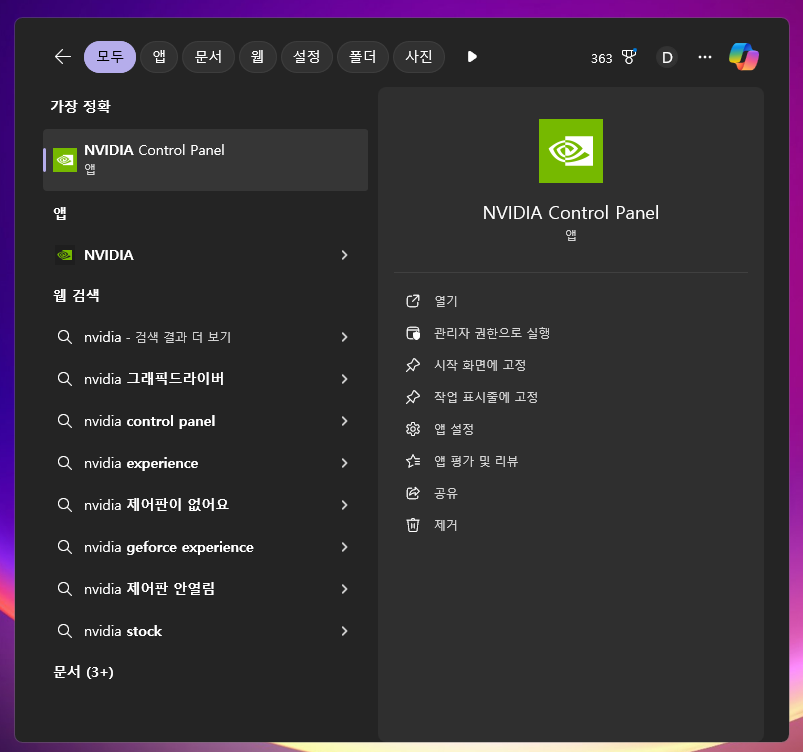Viewport: 803px width, 752px height.
Task: Open the three-dots more options menu
Action: (x=705, y=57)
